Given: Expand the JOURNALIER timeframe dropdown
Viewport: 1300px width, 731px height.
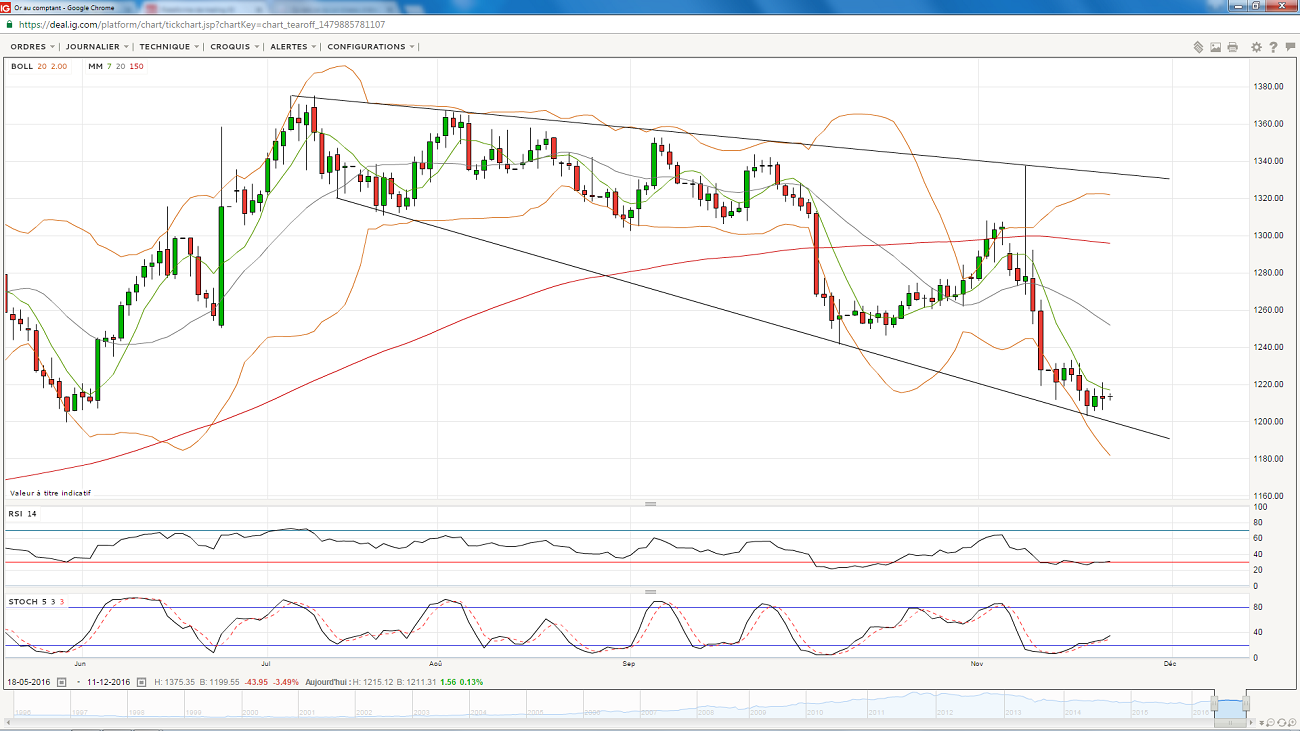Looking at the screenshot, I should (x=96, y=47).
